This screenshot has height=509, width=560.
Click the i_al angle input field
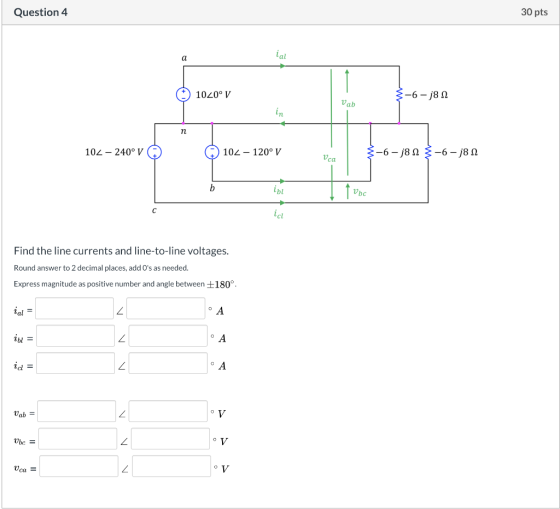(x=166, y=308)
